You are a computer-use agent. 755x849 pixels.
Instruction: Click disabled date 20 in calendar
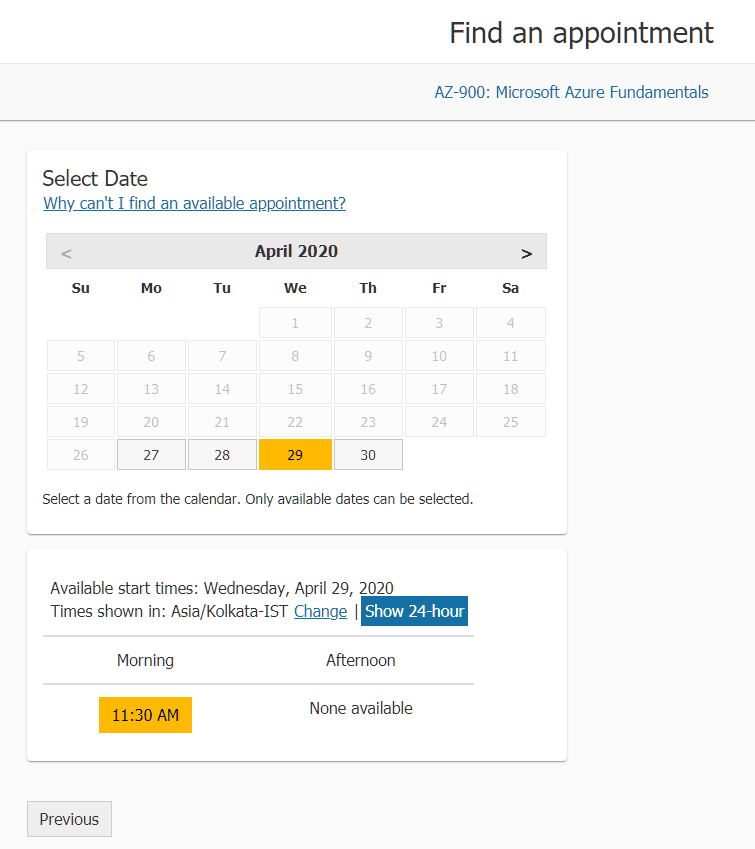(151, 422)
